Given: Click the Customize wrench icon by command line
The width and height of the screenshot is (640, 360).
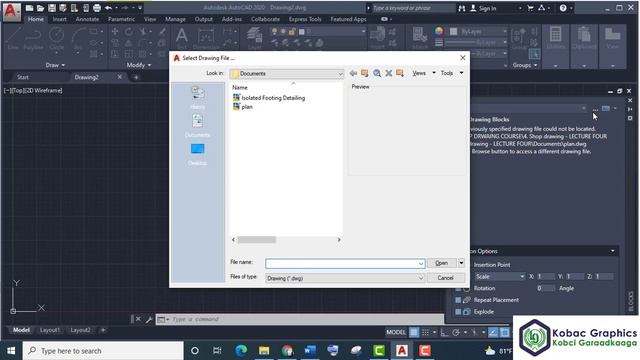Looking at the screenshot, I should tap(149, 319).
